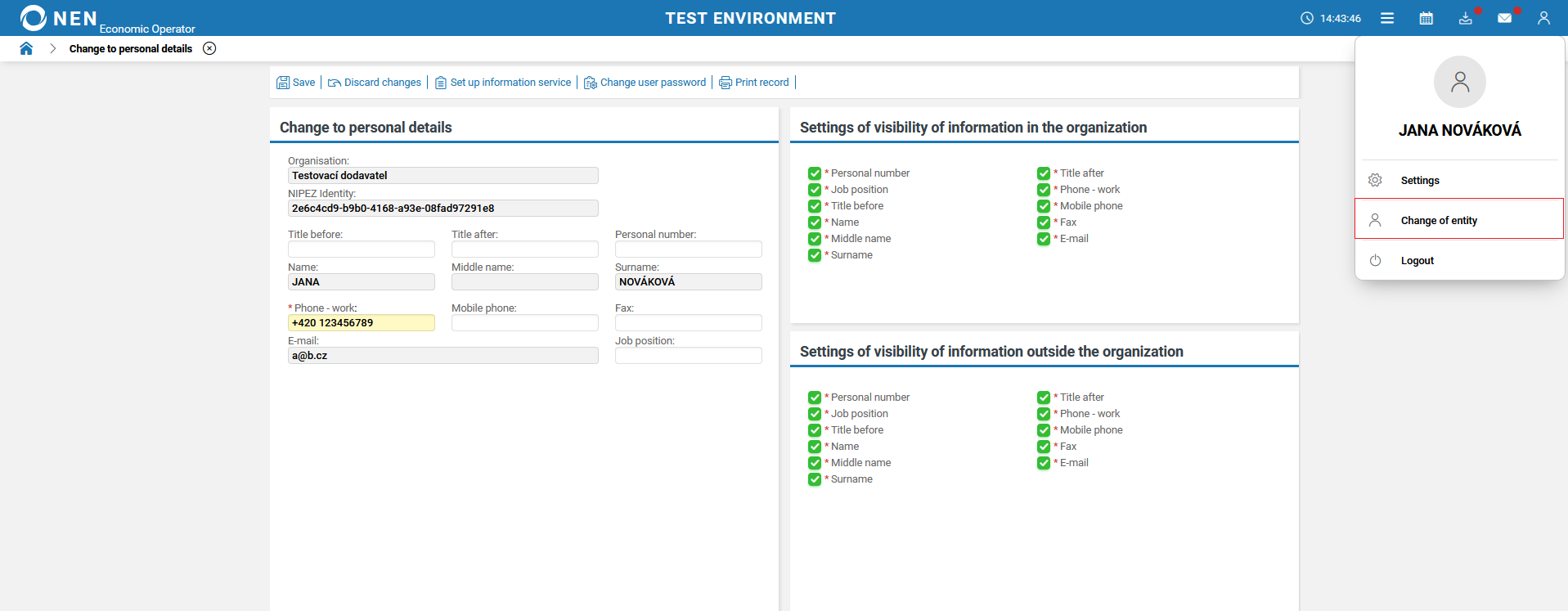Toggle Mobile phone checkbox outside the organization
This screenshot has width=1568, height=611.
click(x=1044, y=430)
